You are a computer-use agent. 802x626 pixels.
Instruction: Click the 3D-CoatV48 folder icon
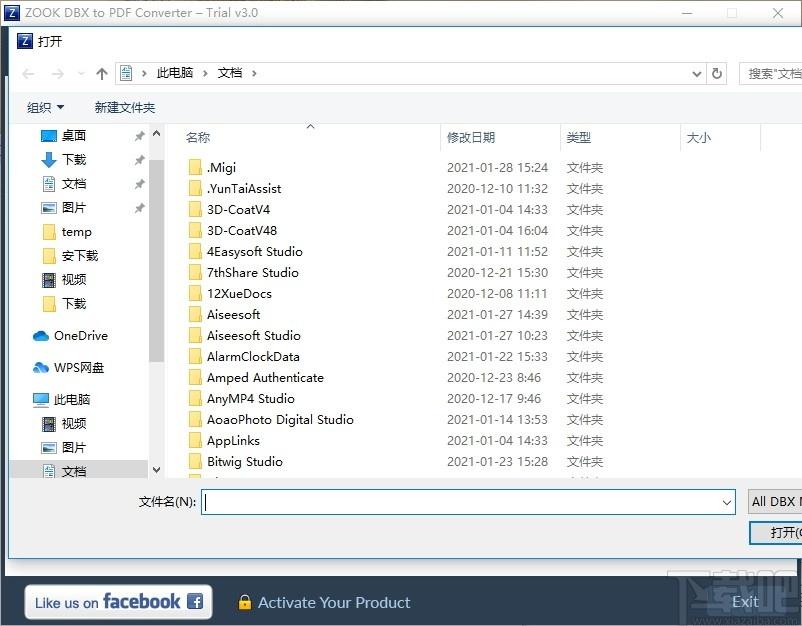click(x=195, y=230)
